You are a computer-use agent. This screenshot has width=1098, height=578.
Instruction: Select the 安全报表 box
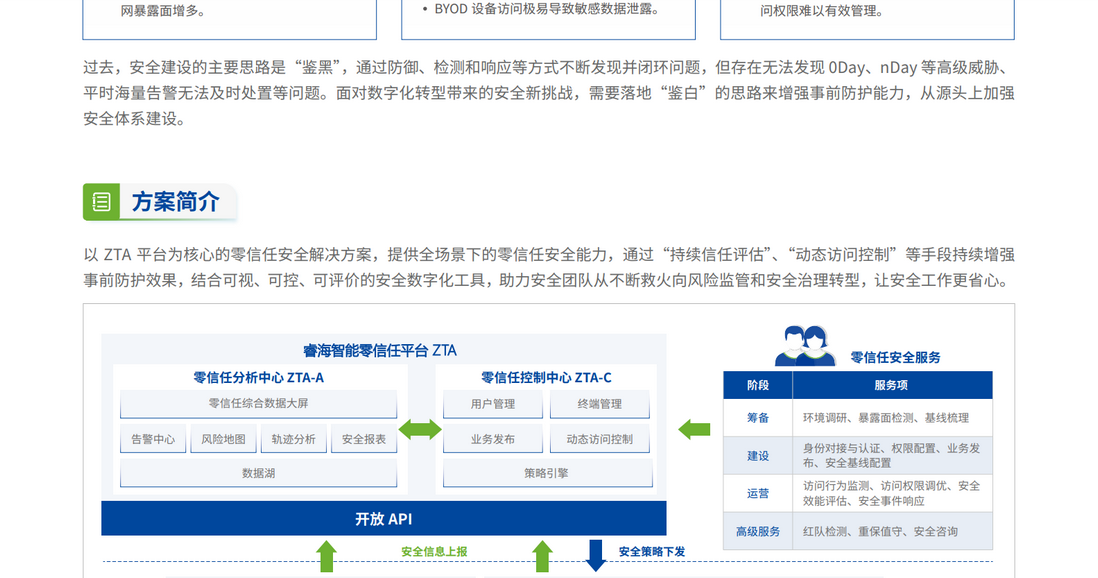tap(363, 439)
